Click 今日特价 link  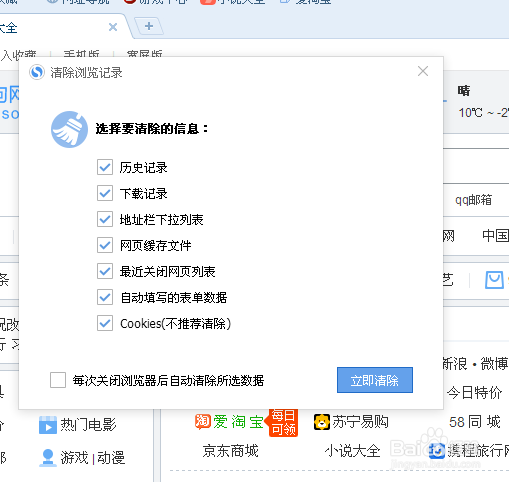474,392
